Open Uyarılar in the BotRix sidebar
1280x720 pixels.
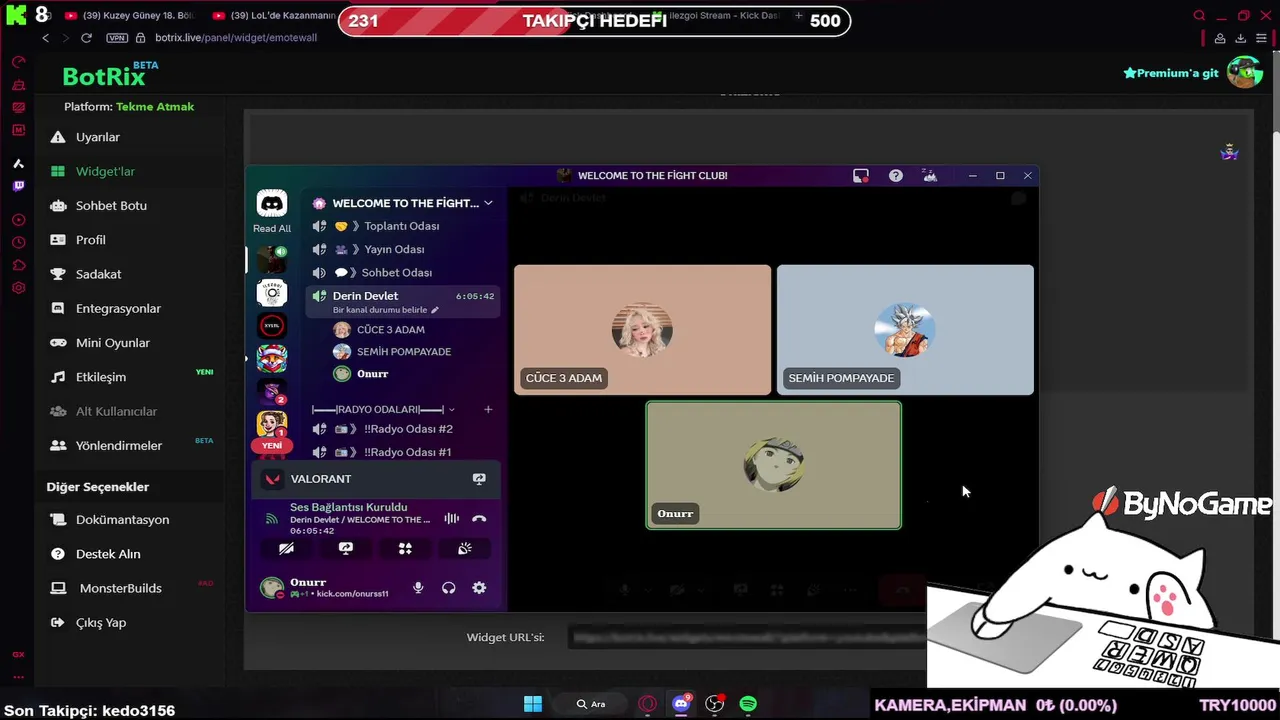(98, 137)
